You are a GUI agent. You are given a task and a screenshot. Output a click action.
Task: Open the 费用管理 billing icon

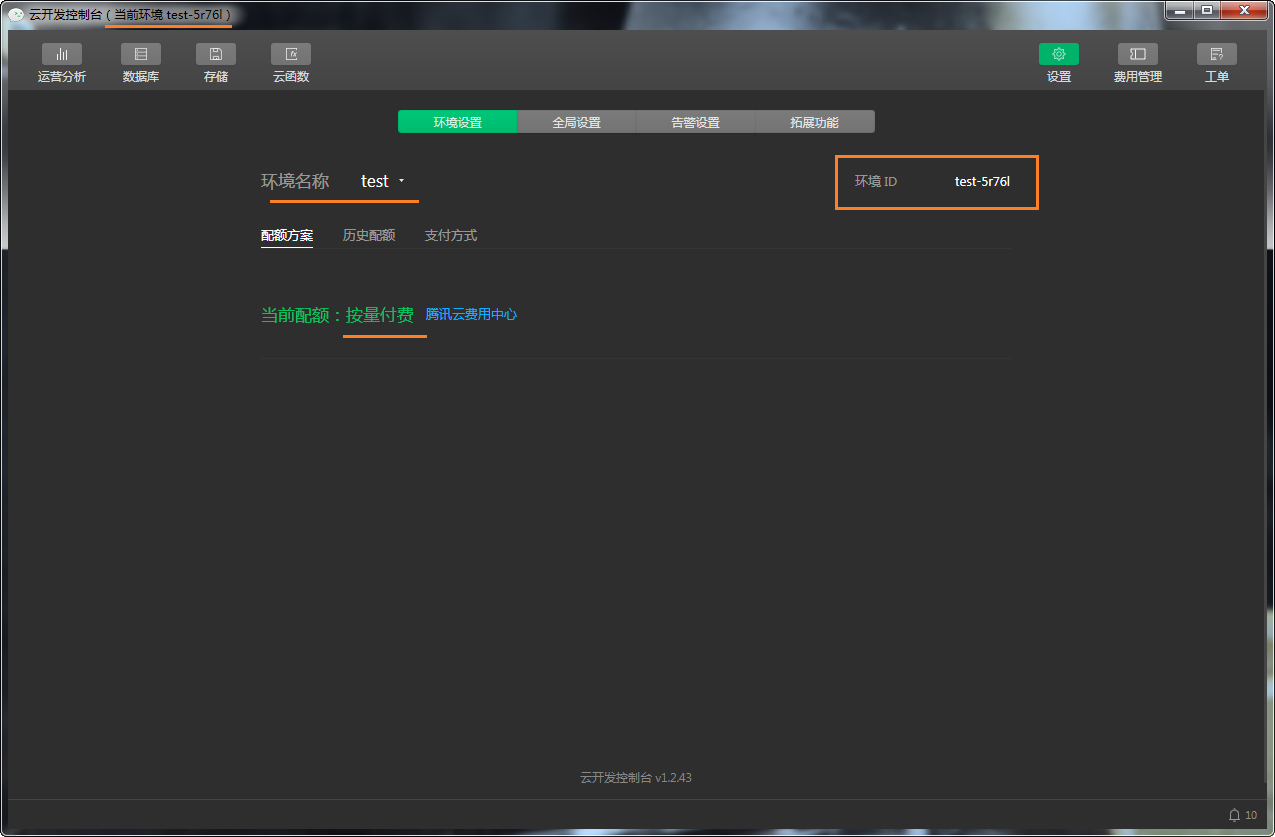tap(1138, 54)
